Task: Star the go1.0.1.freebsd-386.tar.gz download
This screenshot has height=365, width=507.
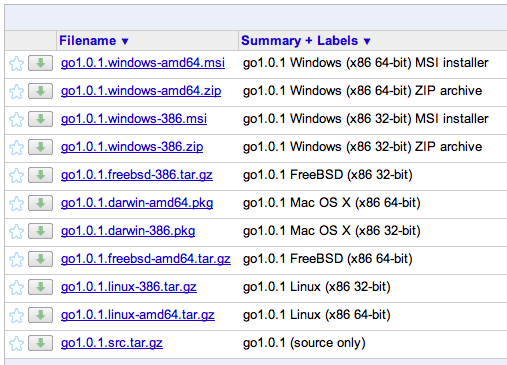Action: (x=16, y=175)
